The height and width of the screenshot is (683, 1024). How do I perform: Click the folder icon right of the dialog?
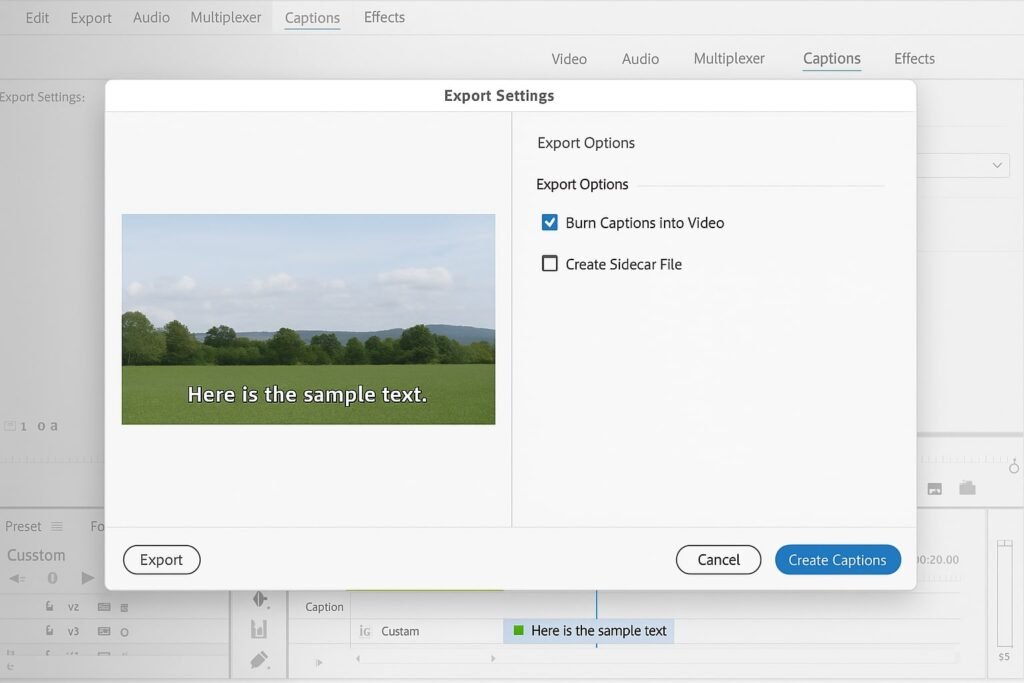[x=967, y=488]
